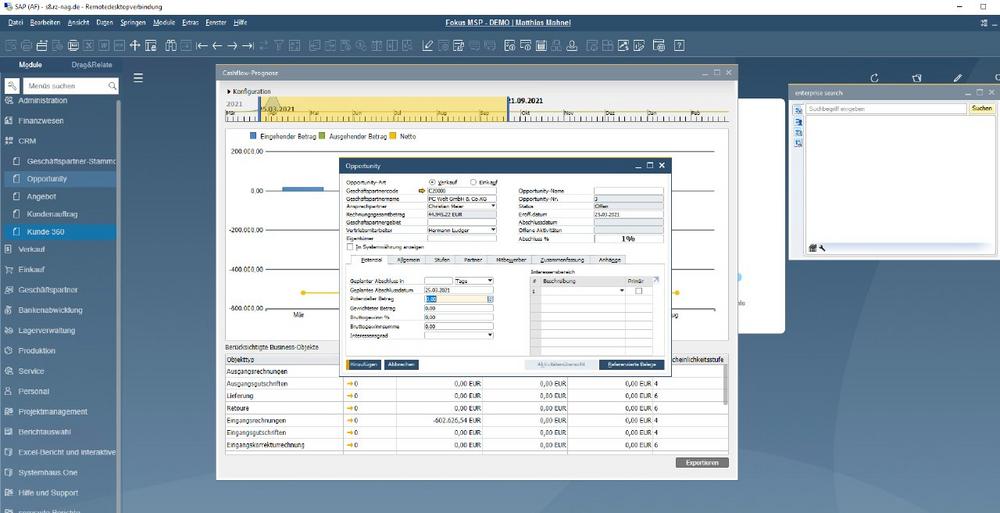This screenshot has height=513, width=1000.
Task: Click the yellow Netto legend swatch
Action: (x=393, y=137)
